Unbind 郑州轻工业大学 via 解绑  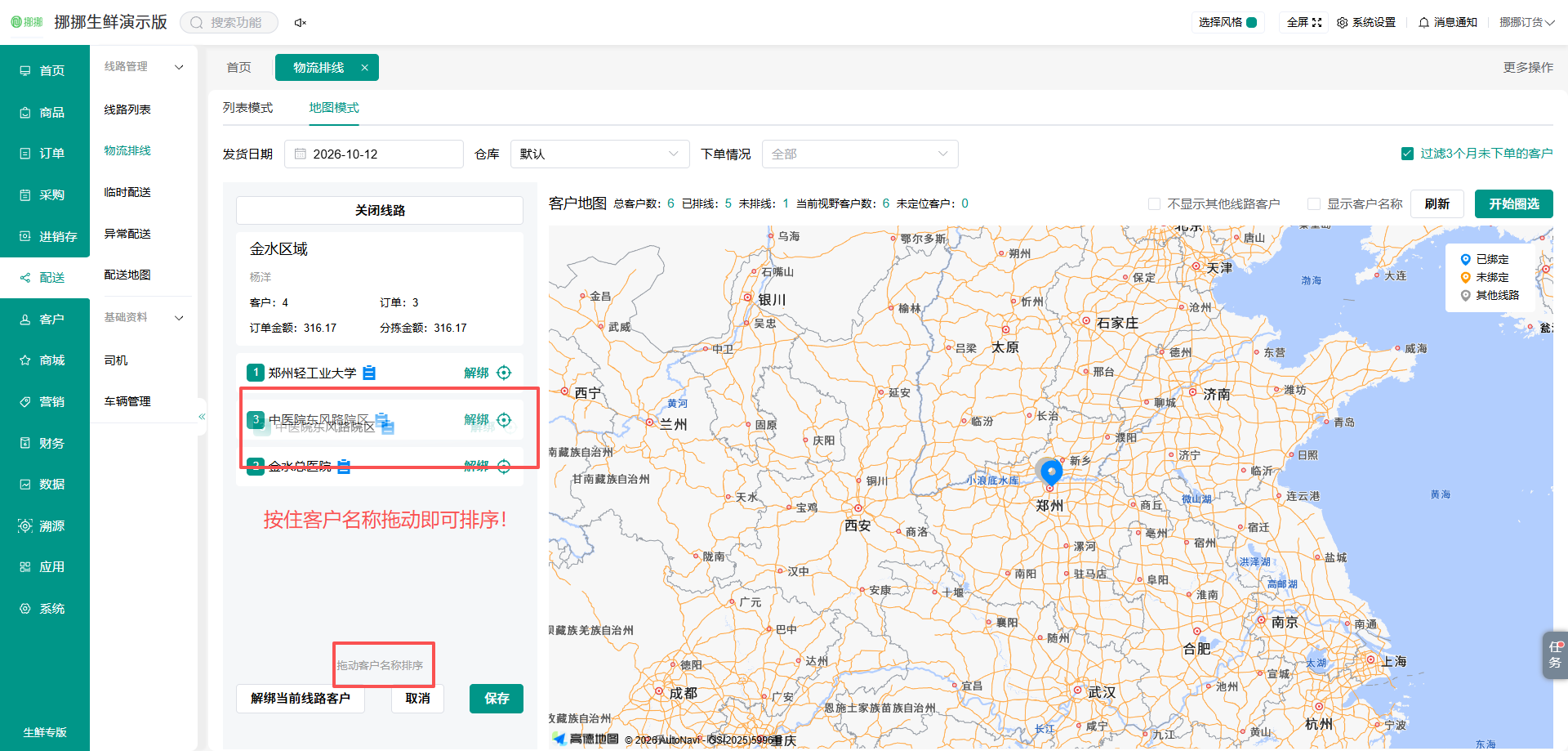point(476,373)
